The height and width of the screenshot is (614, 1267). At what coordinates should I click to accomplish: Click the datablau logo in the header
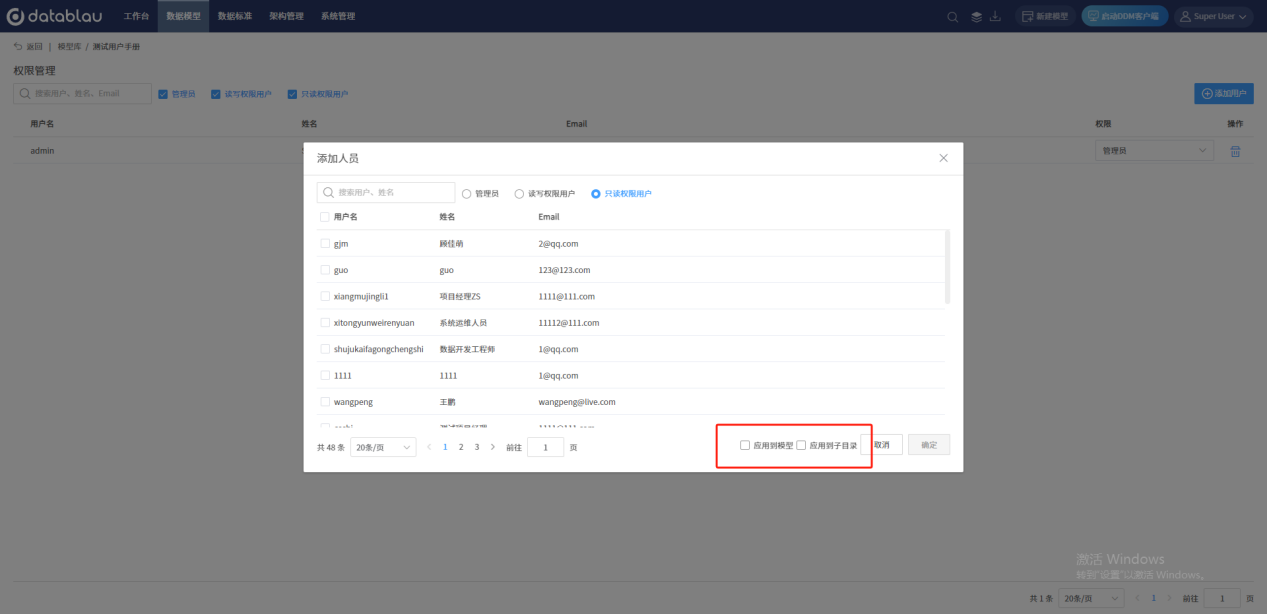coord(56,16)
